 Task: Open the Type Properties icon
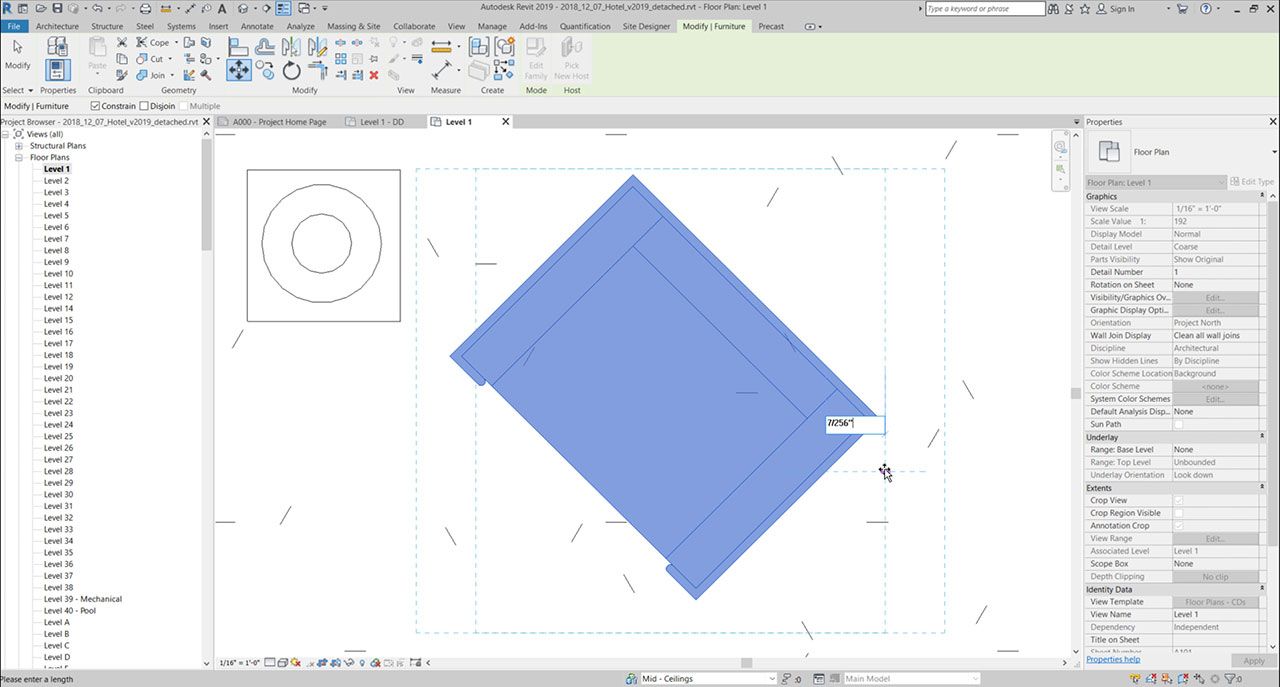pos(57,46)
